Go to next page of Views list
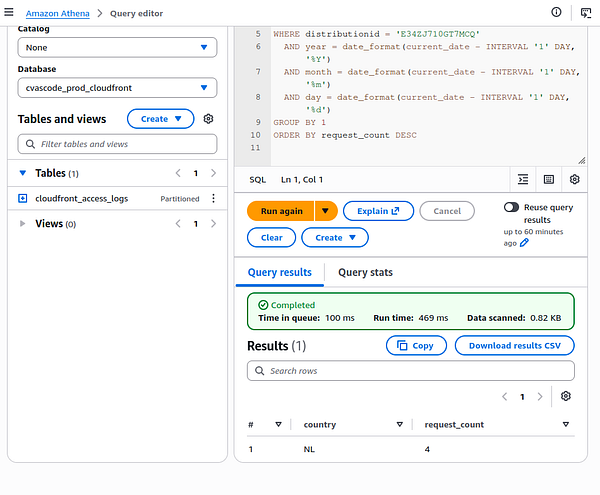The width and height of the screenshot is (600, 495). pyautogui.click(x=214, y=223)
